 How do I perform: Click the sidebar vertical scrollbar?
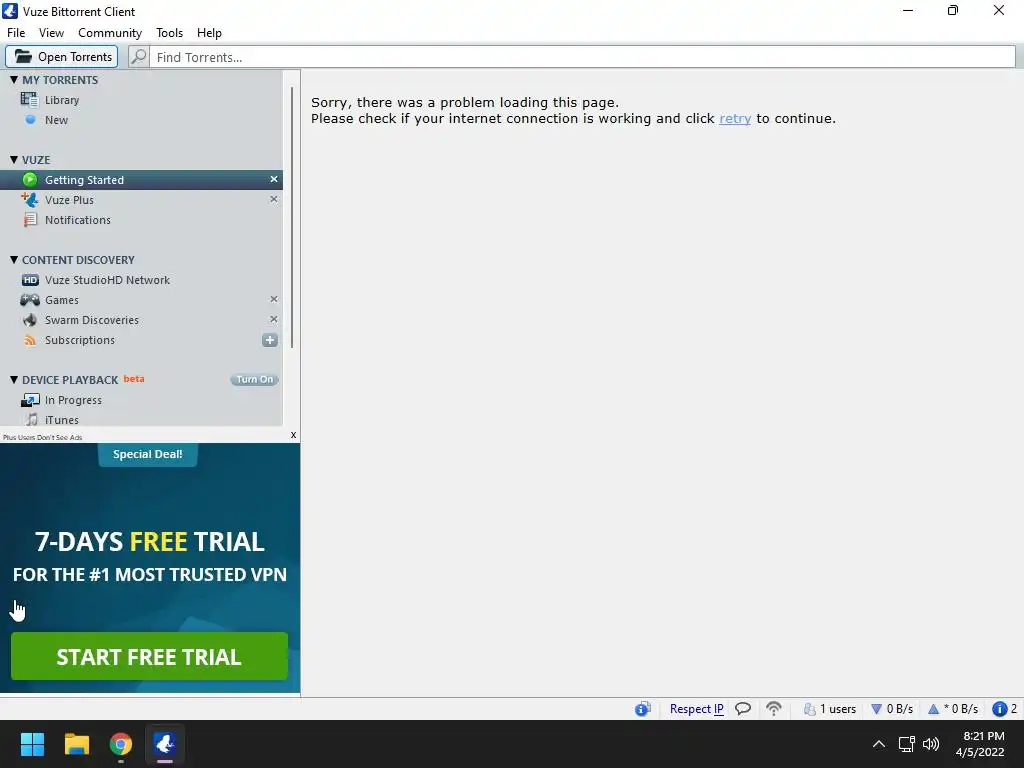pos(292,217)
